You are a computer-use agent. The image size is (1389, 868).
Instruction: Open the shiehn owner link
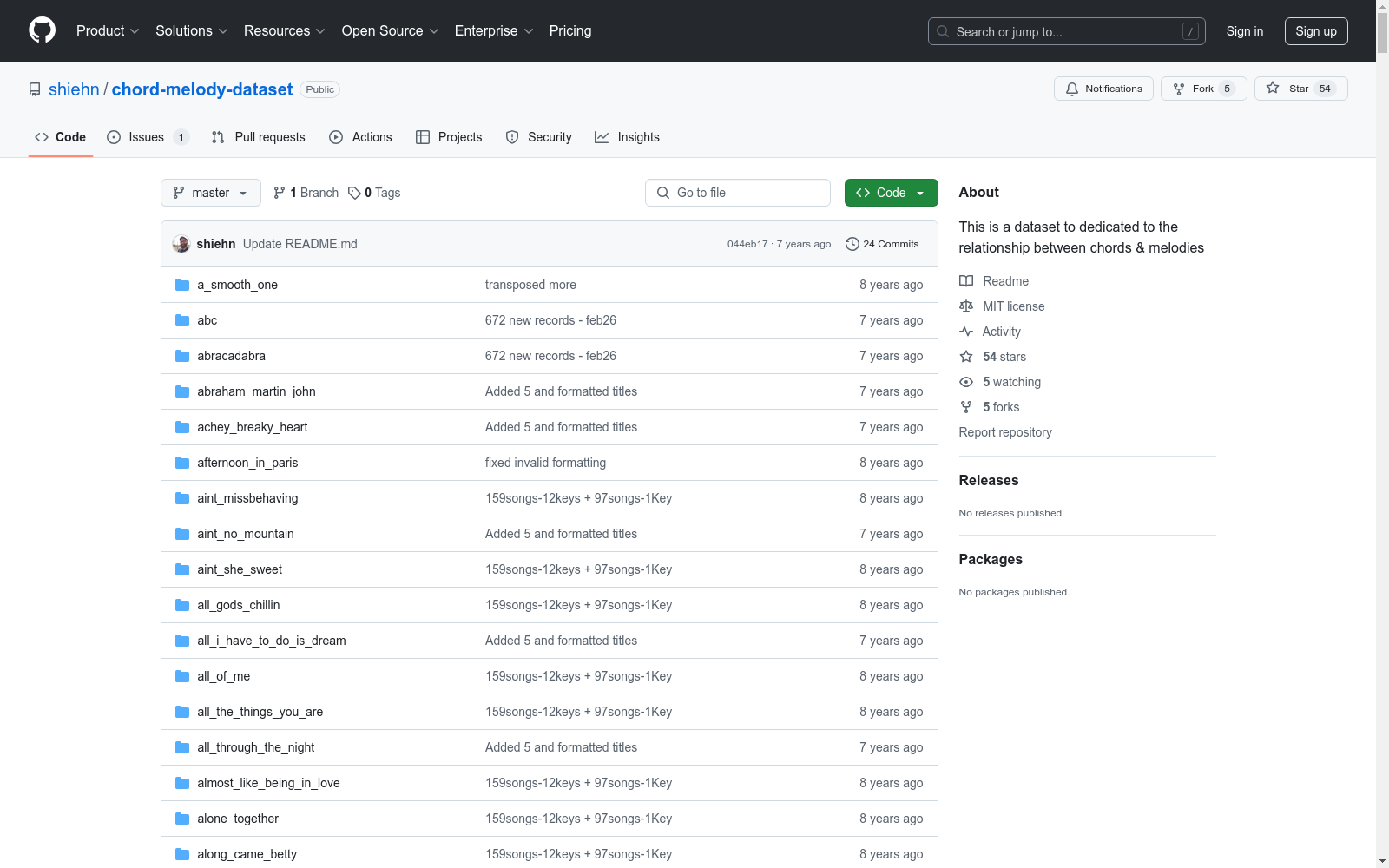74,89
